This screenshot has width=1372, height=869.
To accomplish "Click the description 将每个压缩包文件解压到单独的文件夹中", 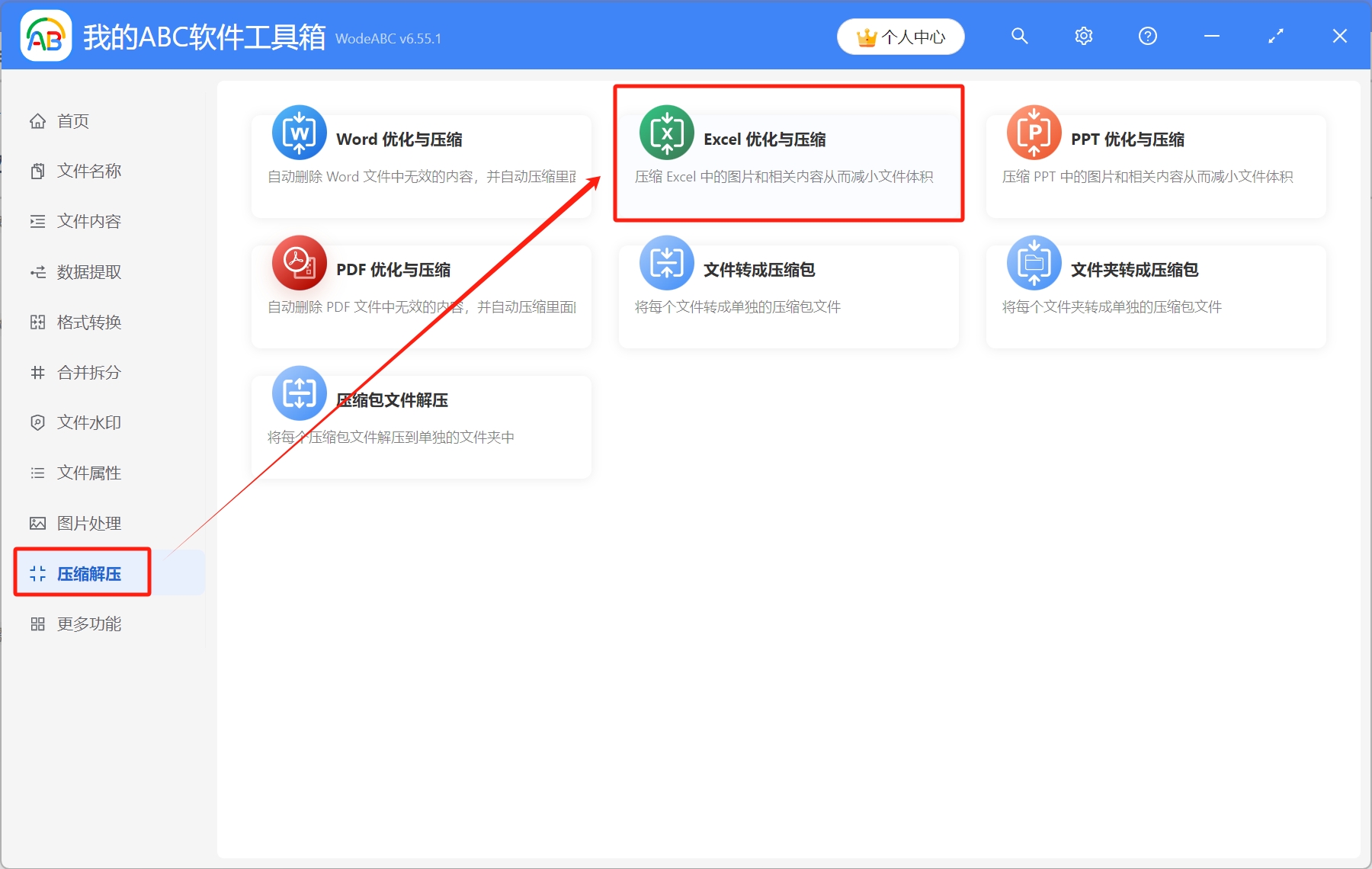I will pos(391,438).
